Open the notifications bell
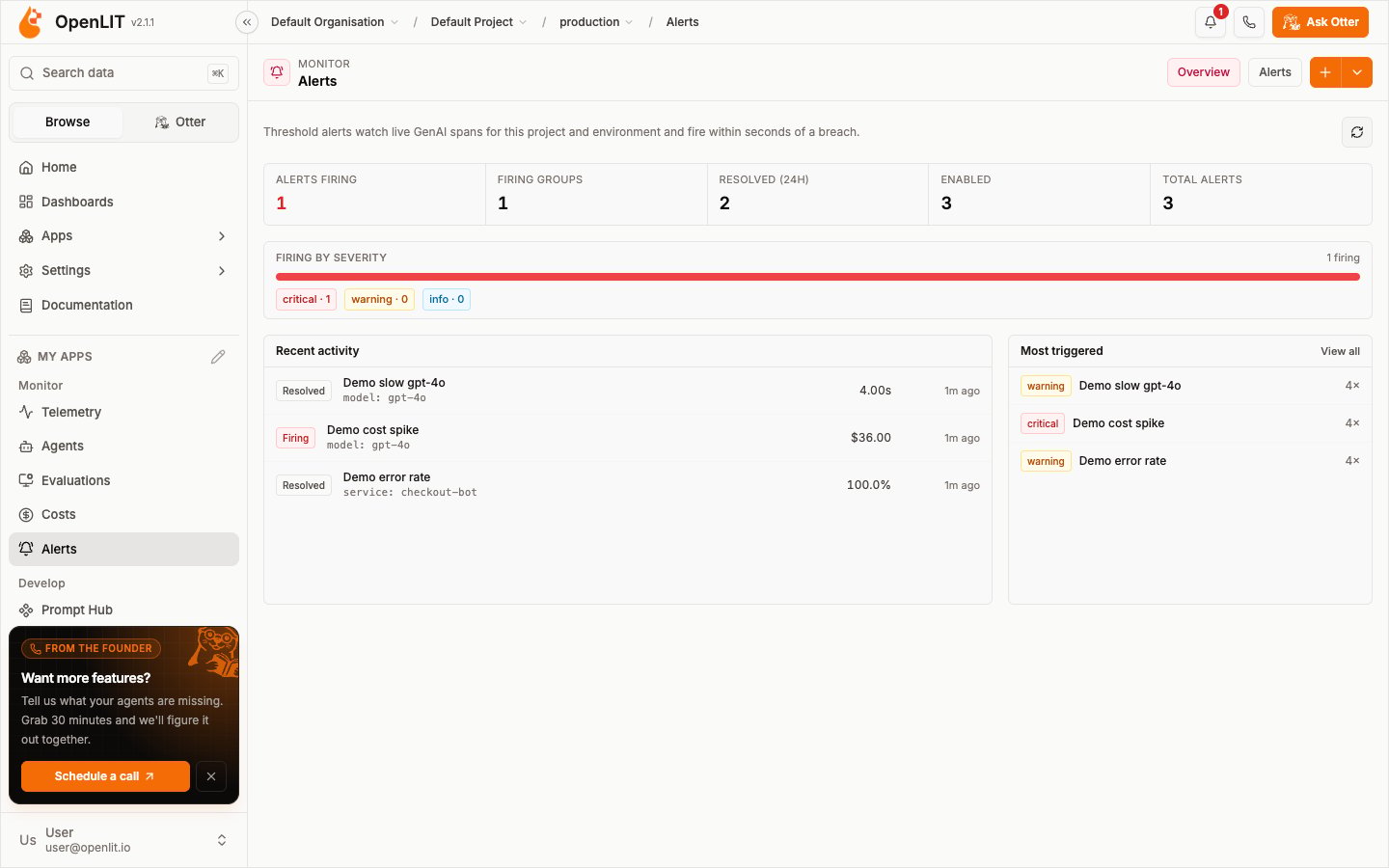 (x=1211, y=22)
